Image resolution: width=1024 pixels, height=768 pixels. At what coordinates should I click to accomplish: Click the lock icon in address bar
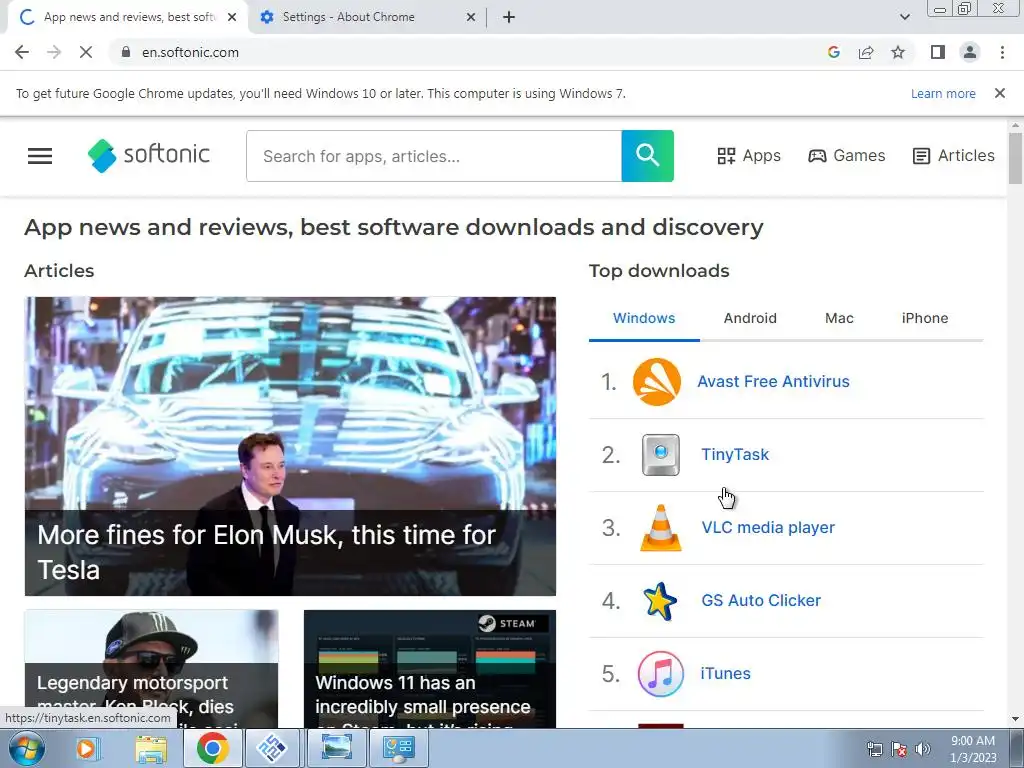pyautogui.click(x=126, y=52)
